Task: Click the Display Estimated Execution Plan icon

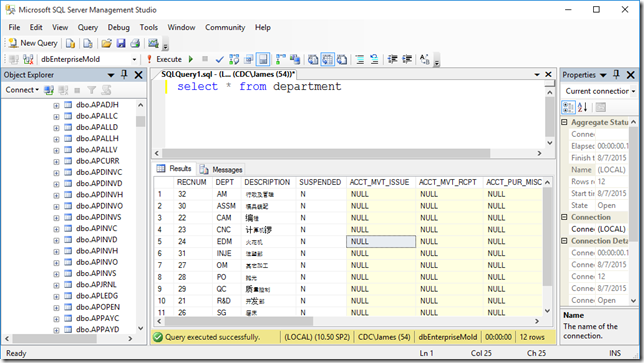Action: click(234, 60)
